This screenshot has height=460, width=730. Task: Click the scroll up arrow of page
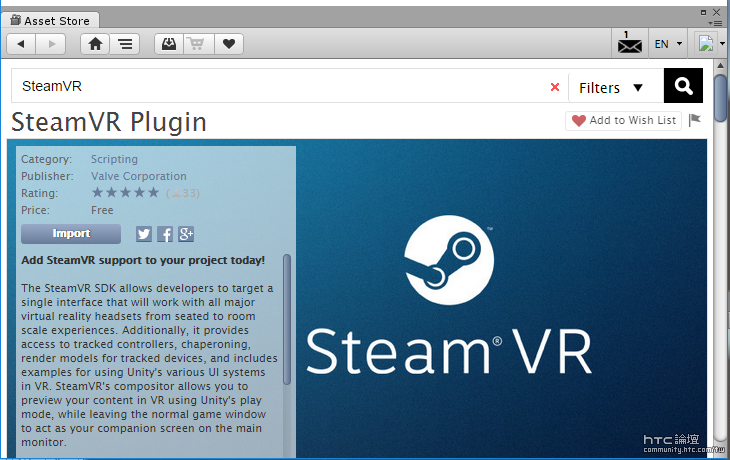click(721, 66)
